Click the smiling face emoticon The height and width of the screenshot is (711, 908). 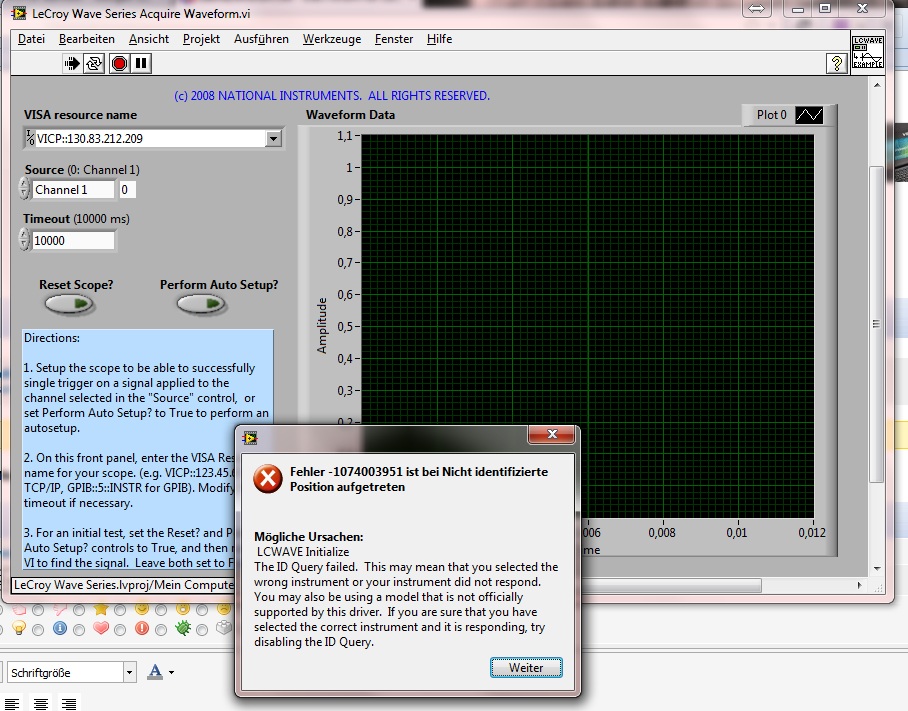coord(142,608)
